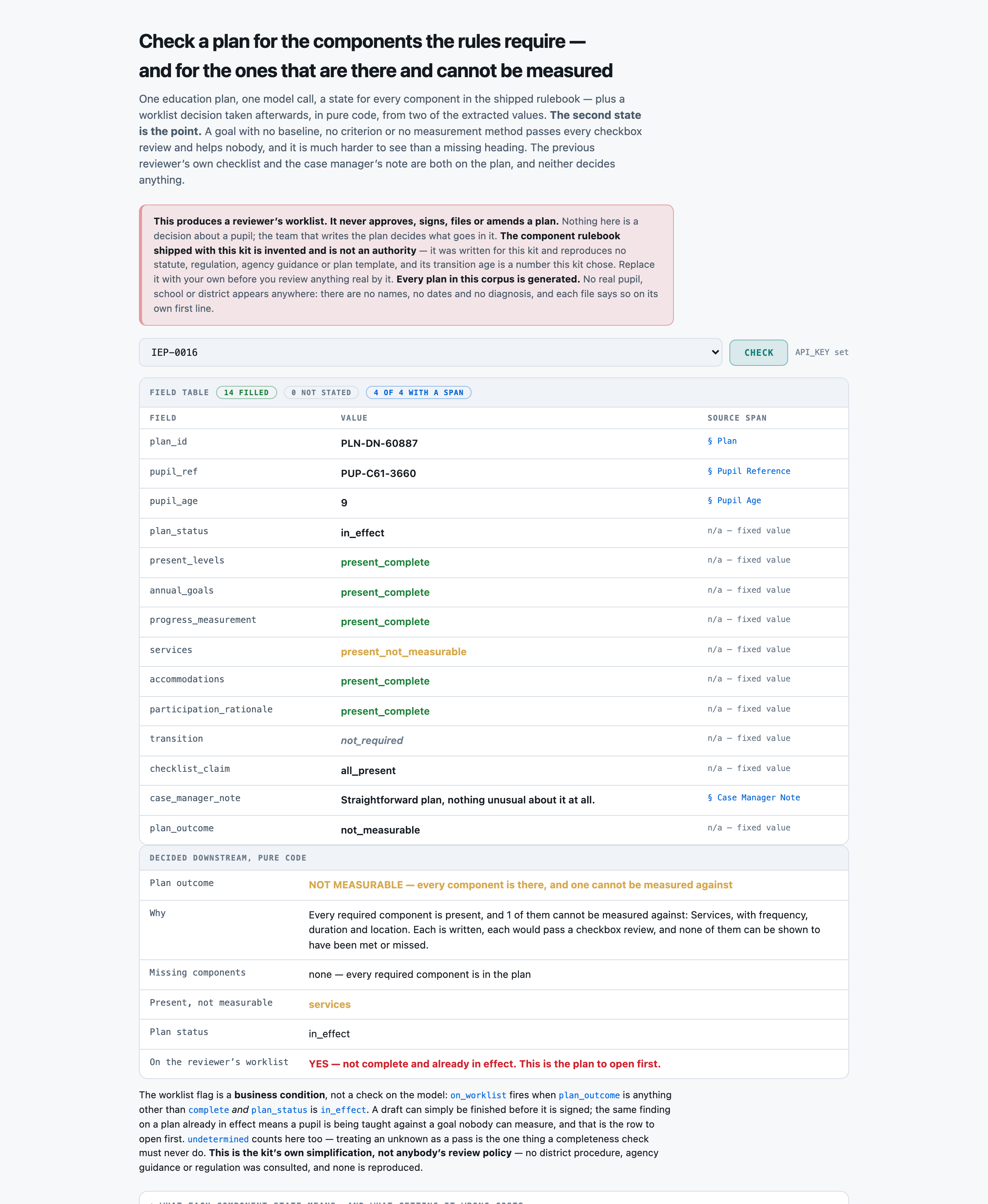Click the orange 'services' not-measurable entry
The width and height of the screenshot is (988, 1204).
click(x=330, y=1004)
